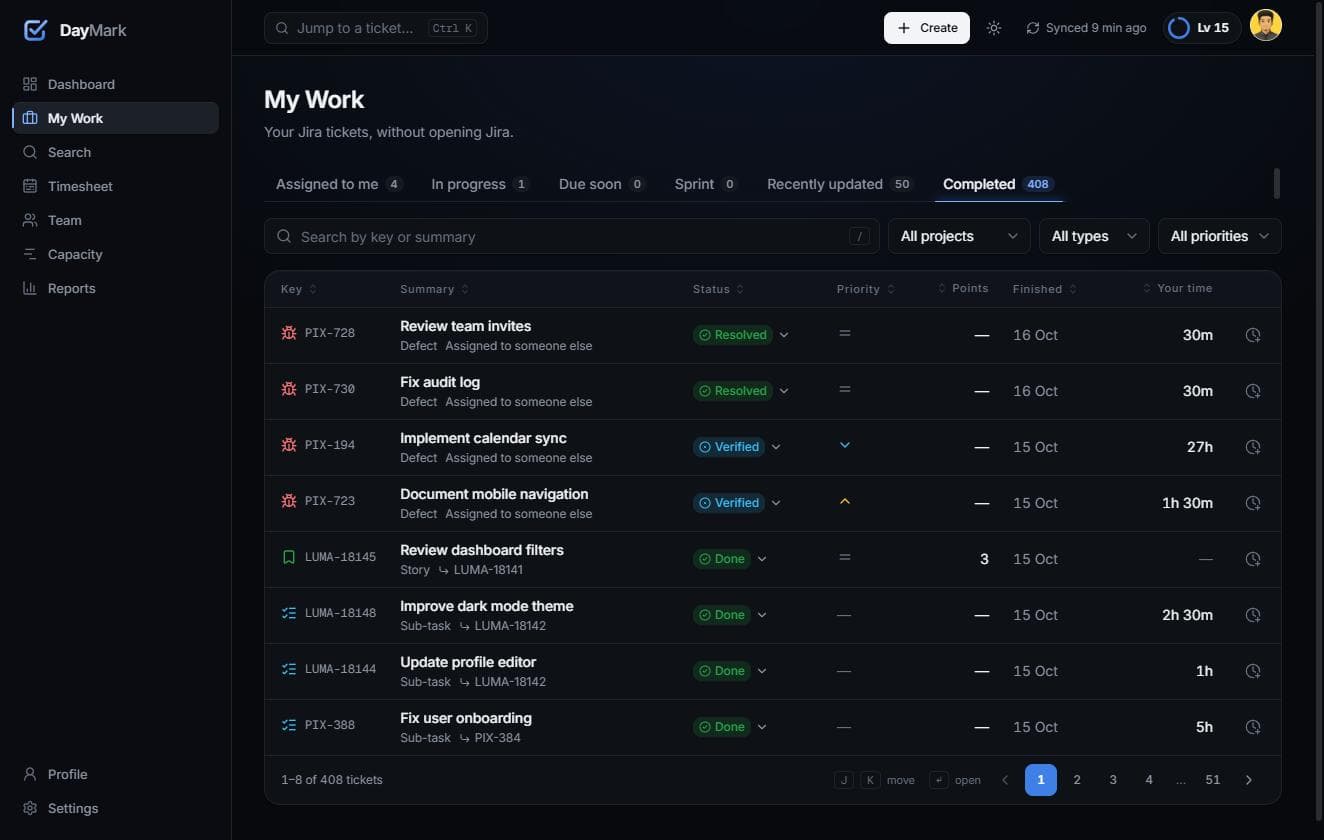Click the Search by key or summary box

pyautogui.click(x=572, y=236)
